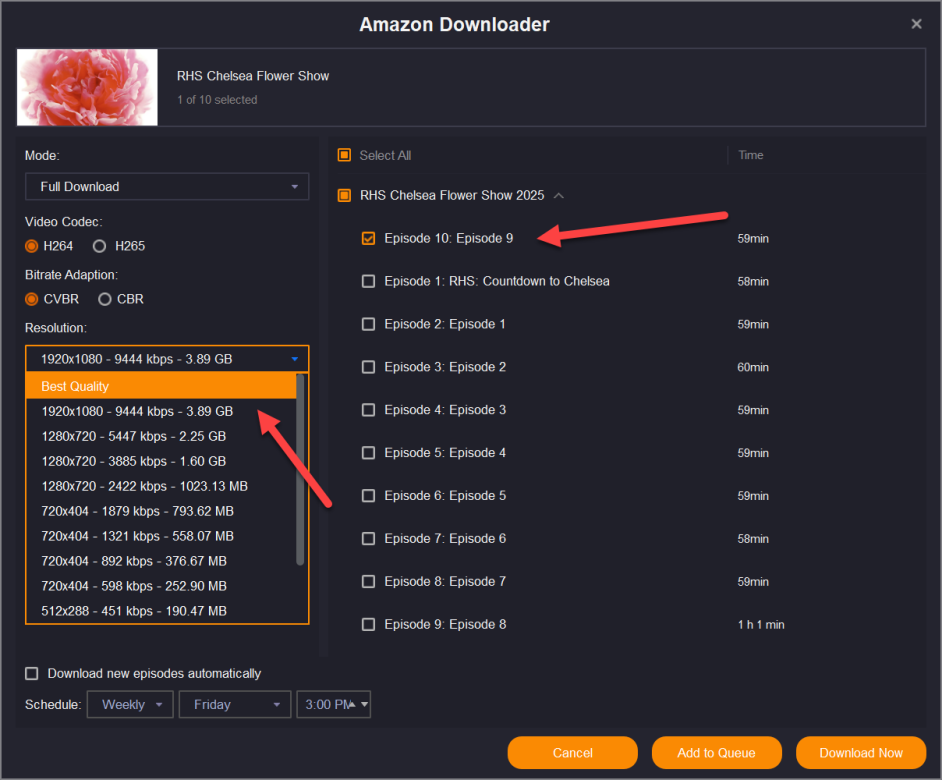Viewport: 942px width, 780px height.
Task: Check Episode 6: Episode 5
Action: [368, 496]
